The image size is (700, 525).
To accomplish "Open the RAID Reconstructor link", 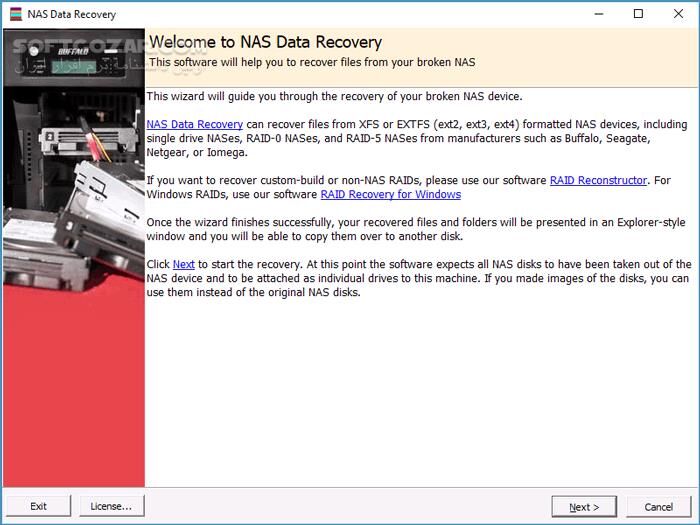I will (598, 180).
